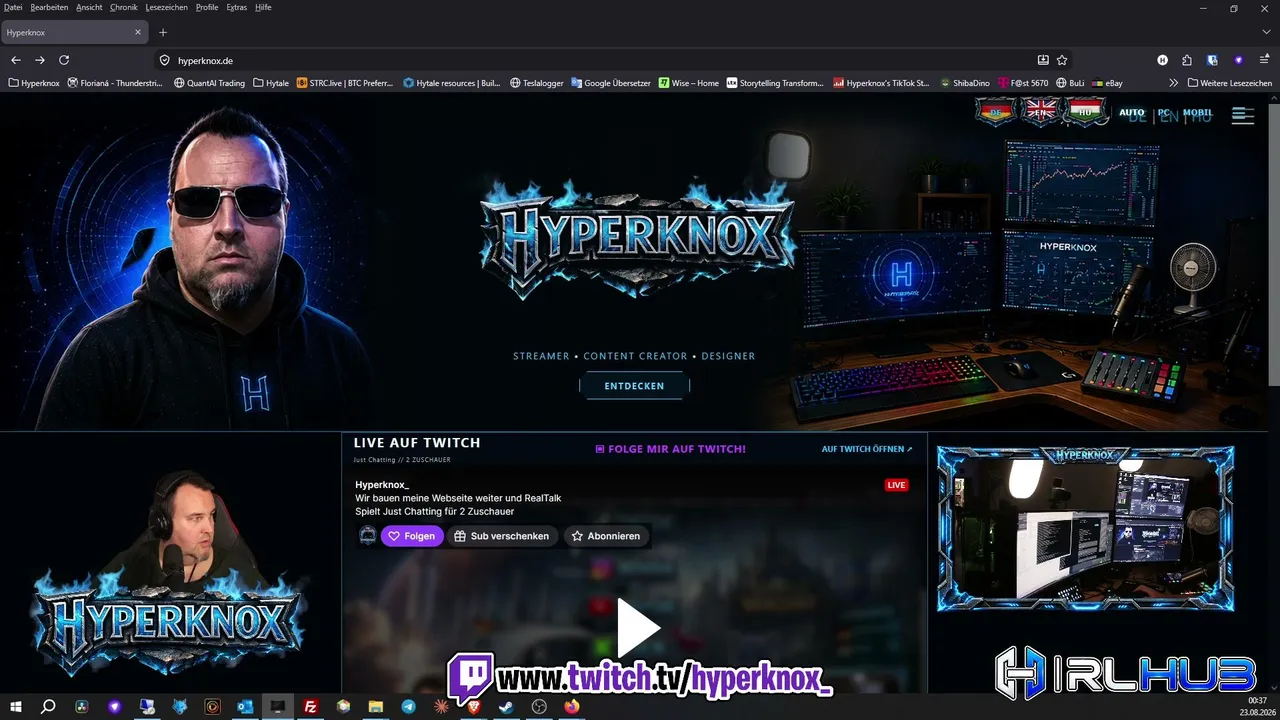Open the Lesezeichen menu

tap(167, 7)
